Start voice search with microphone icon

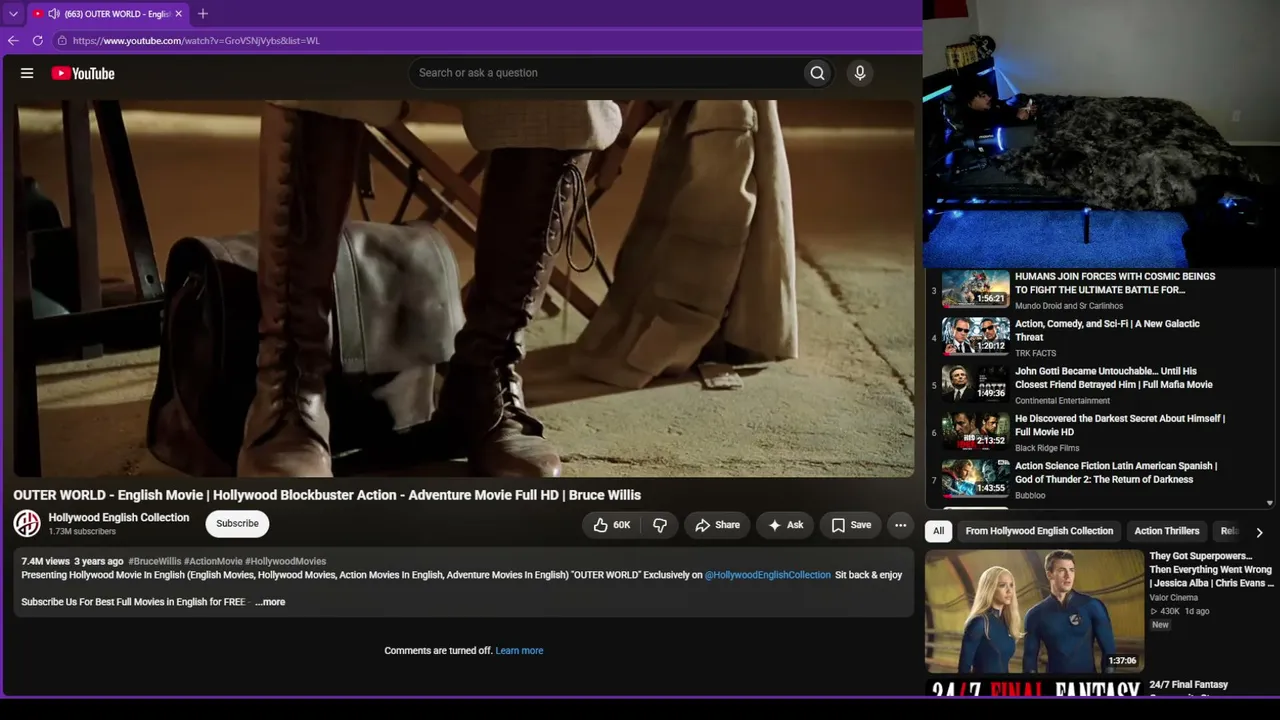pos(860,73)
